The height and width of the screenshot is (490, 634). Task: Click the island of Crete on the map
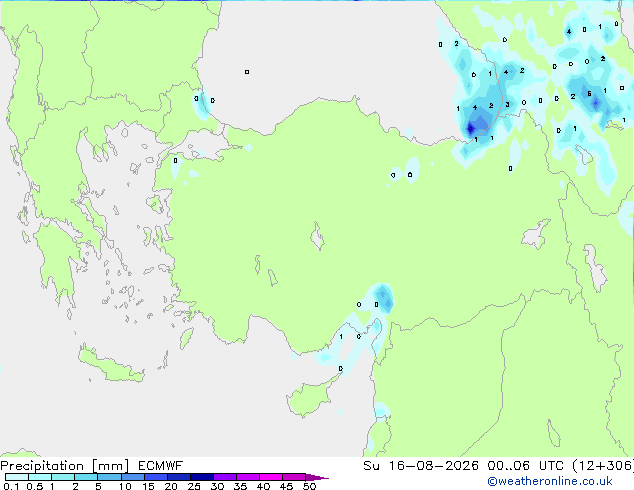[111, 366]
